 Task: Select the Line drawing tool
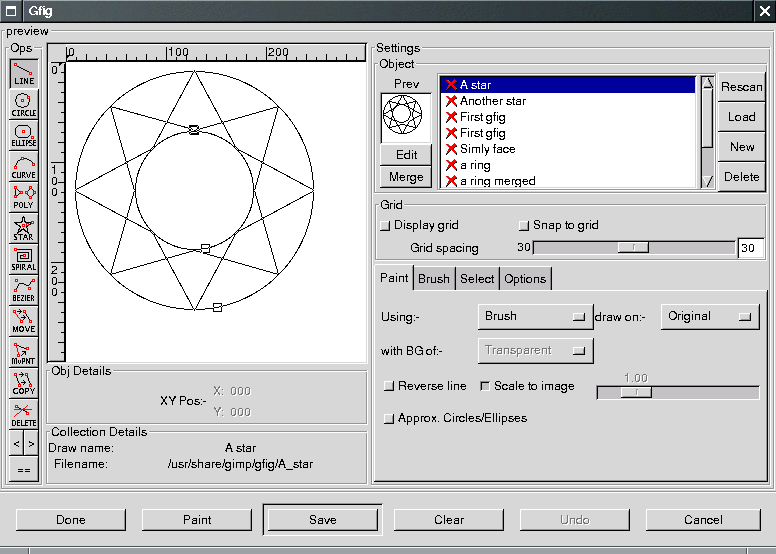tap(24, 73)
